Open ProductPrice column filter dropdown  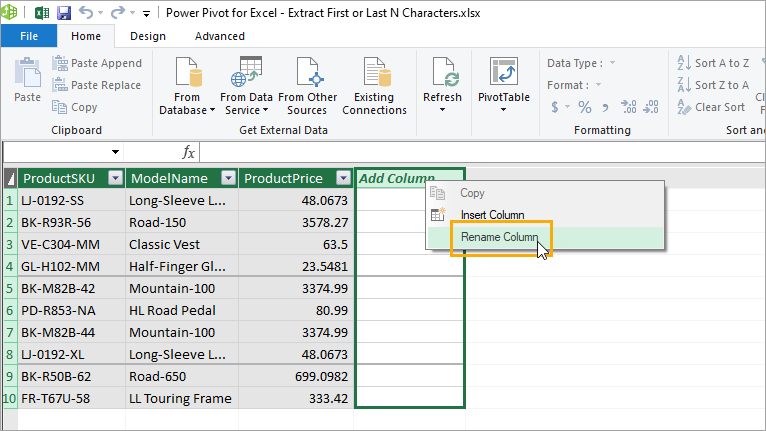[344, 178]
